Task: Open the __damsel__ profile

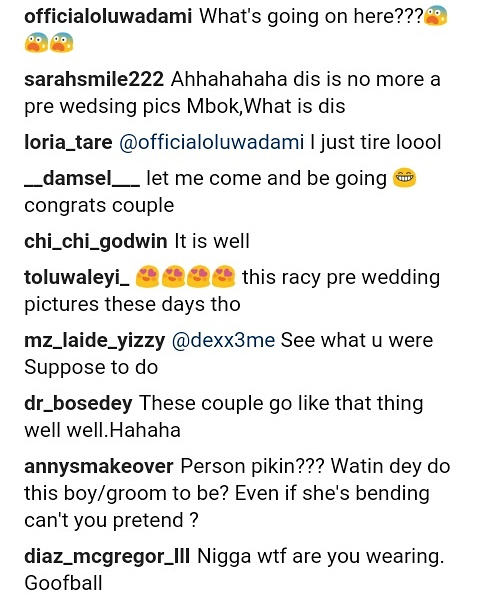Action: (x=82, y=178)
